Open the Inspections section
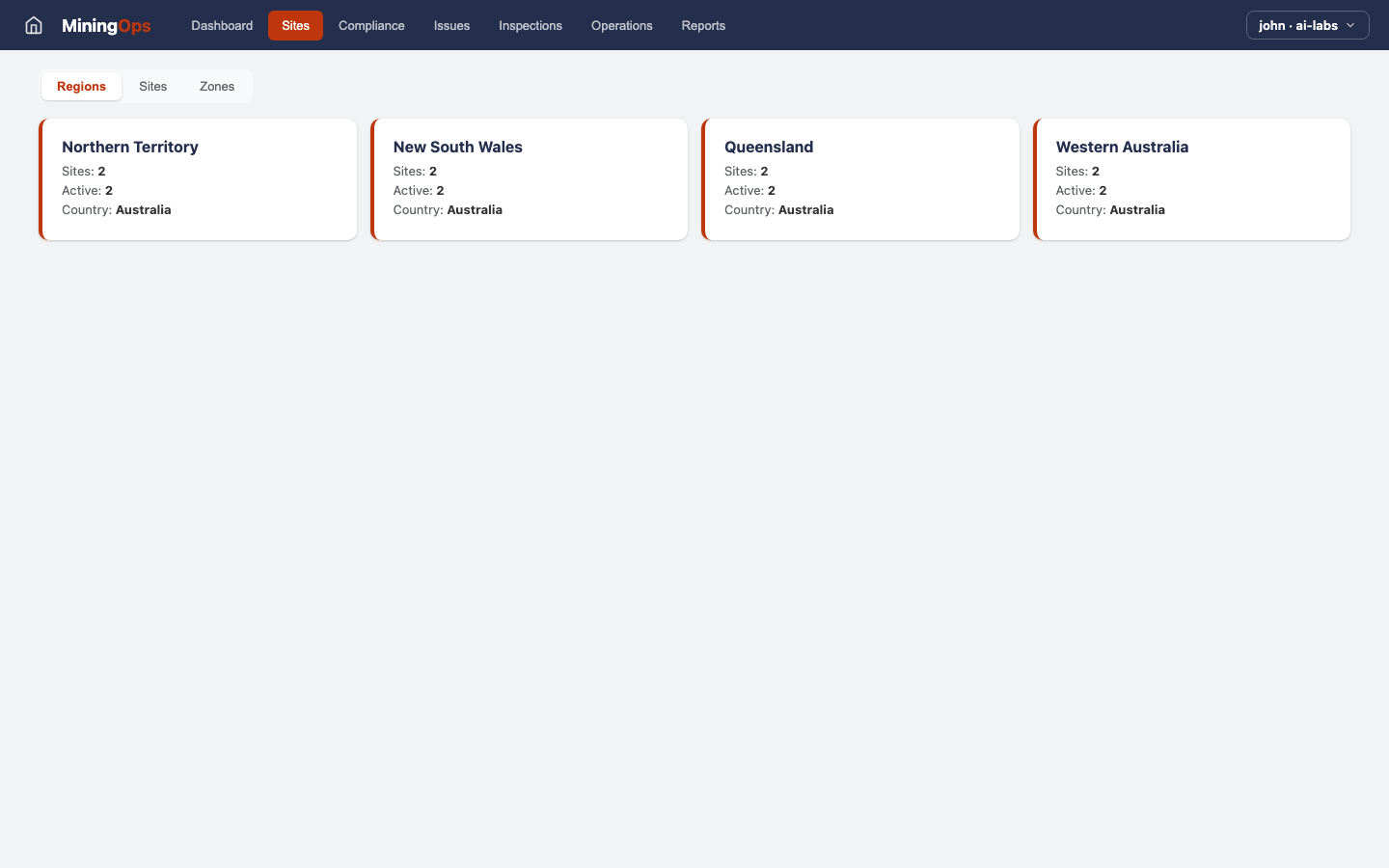The image size is (1389, 868). [530, 25]
